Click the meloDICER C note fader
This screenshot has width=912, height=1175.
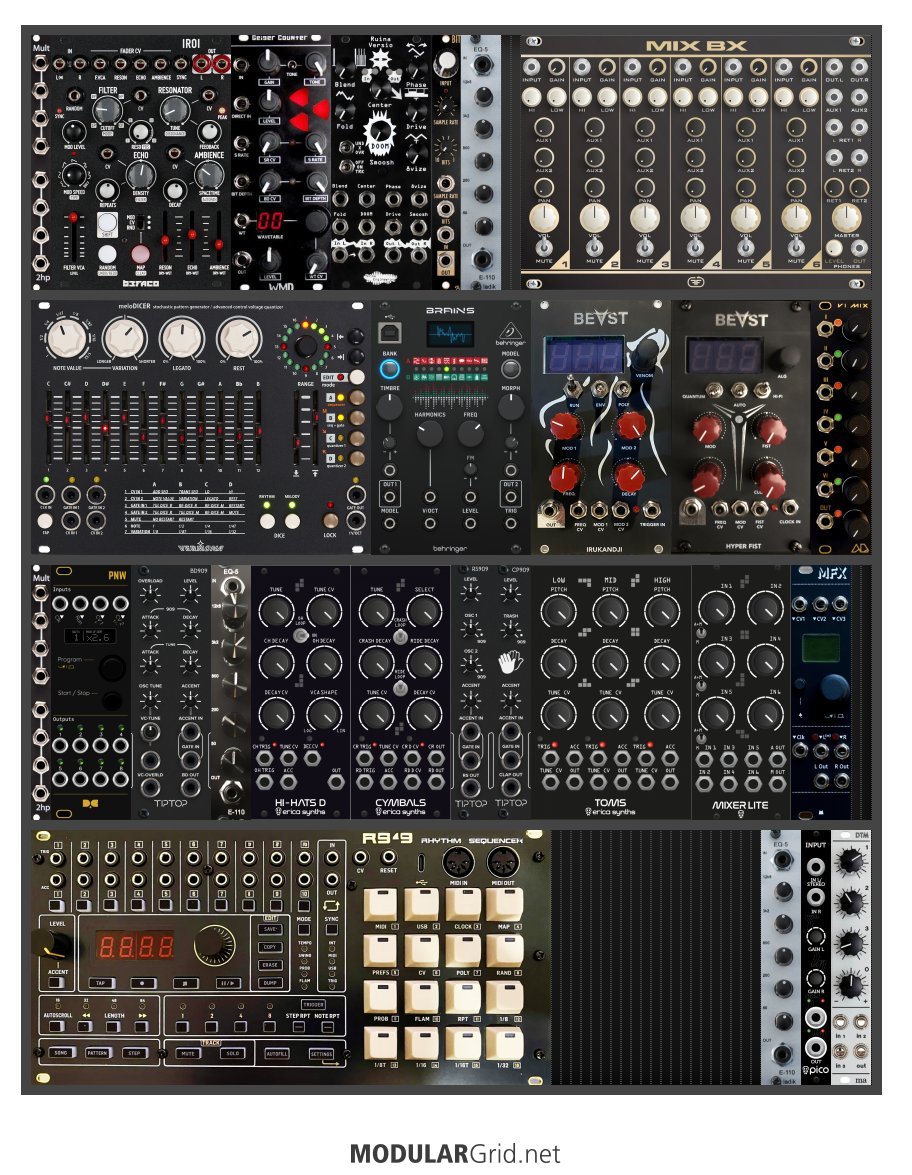[x=49, y=428]
